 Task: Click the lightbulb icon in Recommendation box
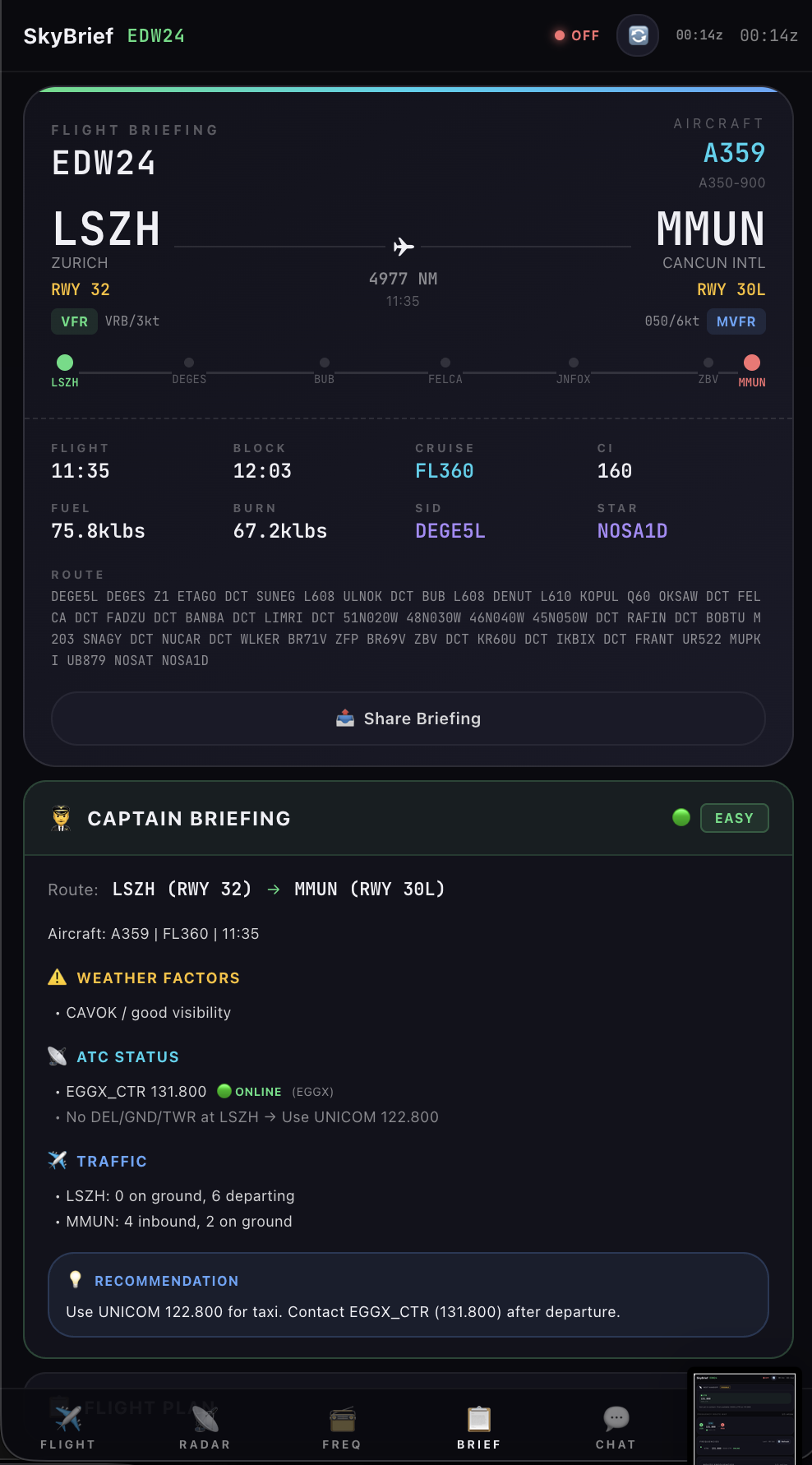tap(74, 1280)
